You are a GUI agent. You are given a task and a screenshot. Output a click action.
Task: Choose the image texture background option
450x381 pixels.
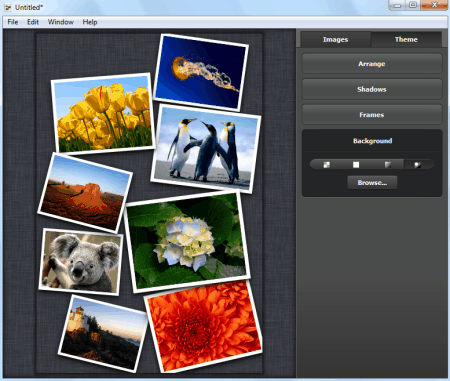tap(418, 164)
